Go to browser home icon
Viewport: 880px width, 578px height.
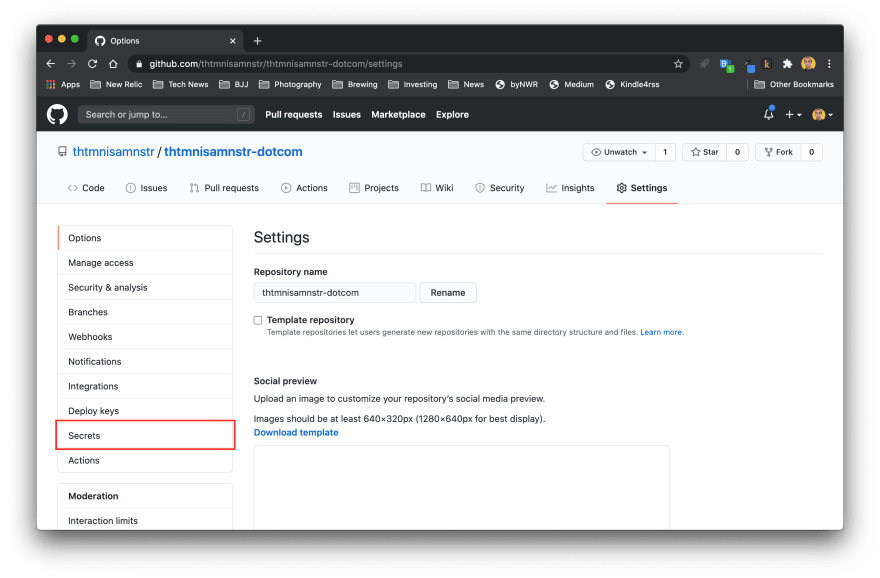tap(114, 64)
